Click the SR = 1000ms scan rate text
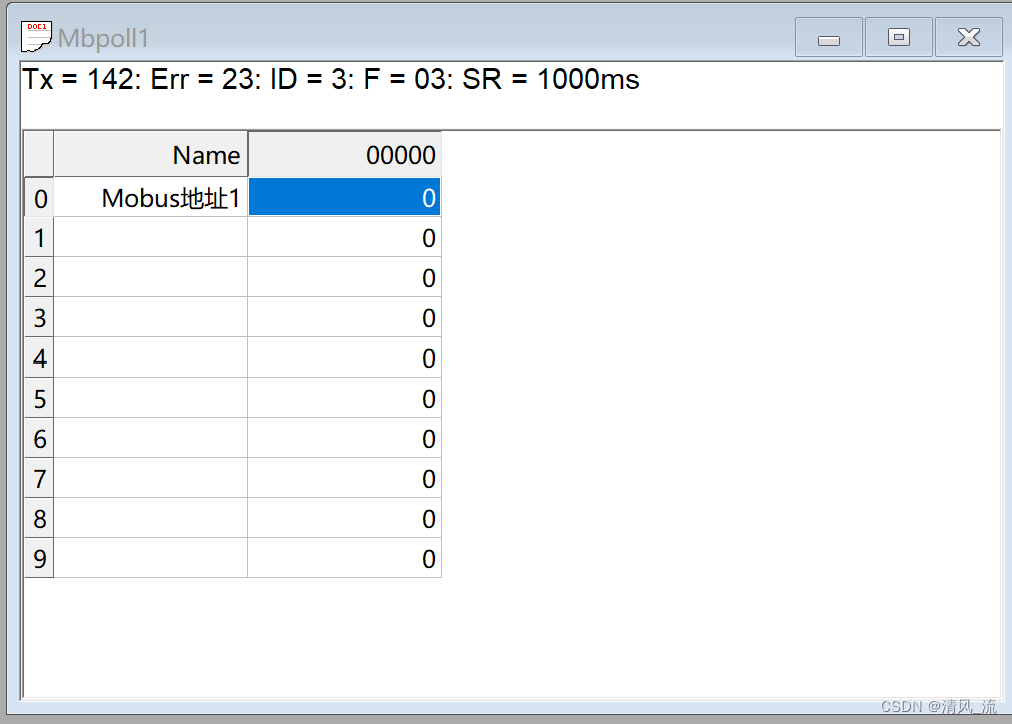Screen dimensions: 1012x724 [x=550, y=79]
